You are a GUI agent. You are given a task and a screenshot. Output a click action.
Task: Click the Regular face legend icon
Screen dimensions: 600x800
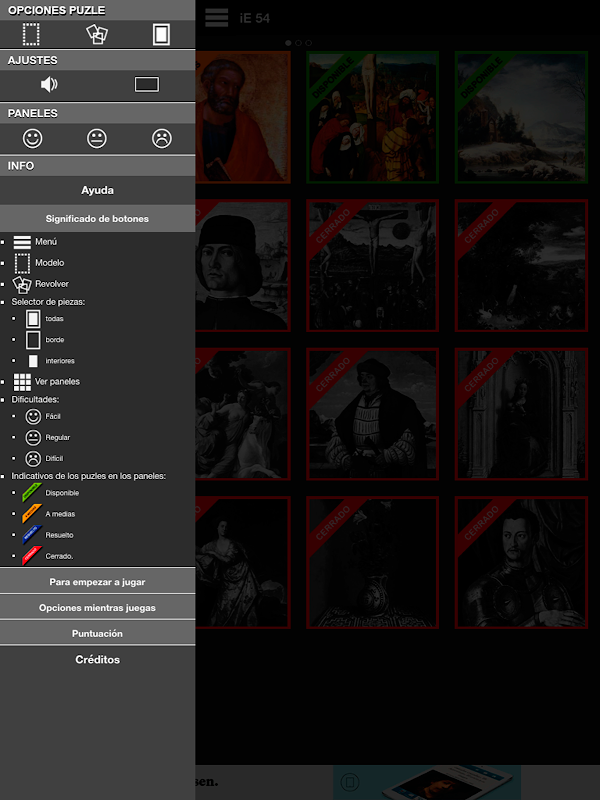coord(33,438)
